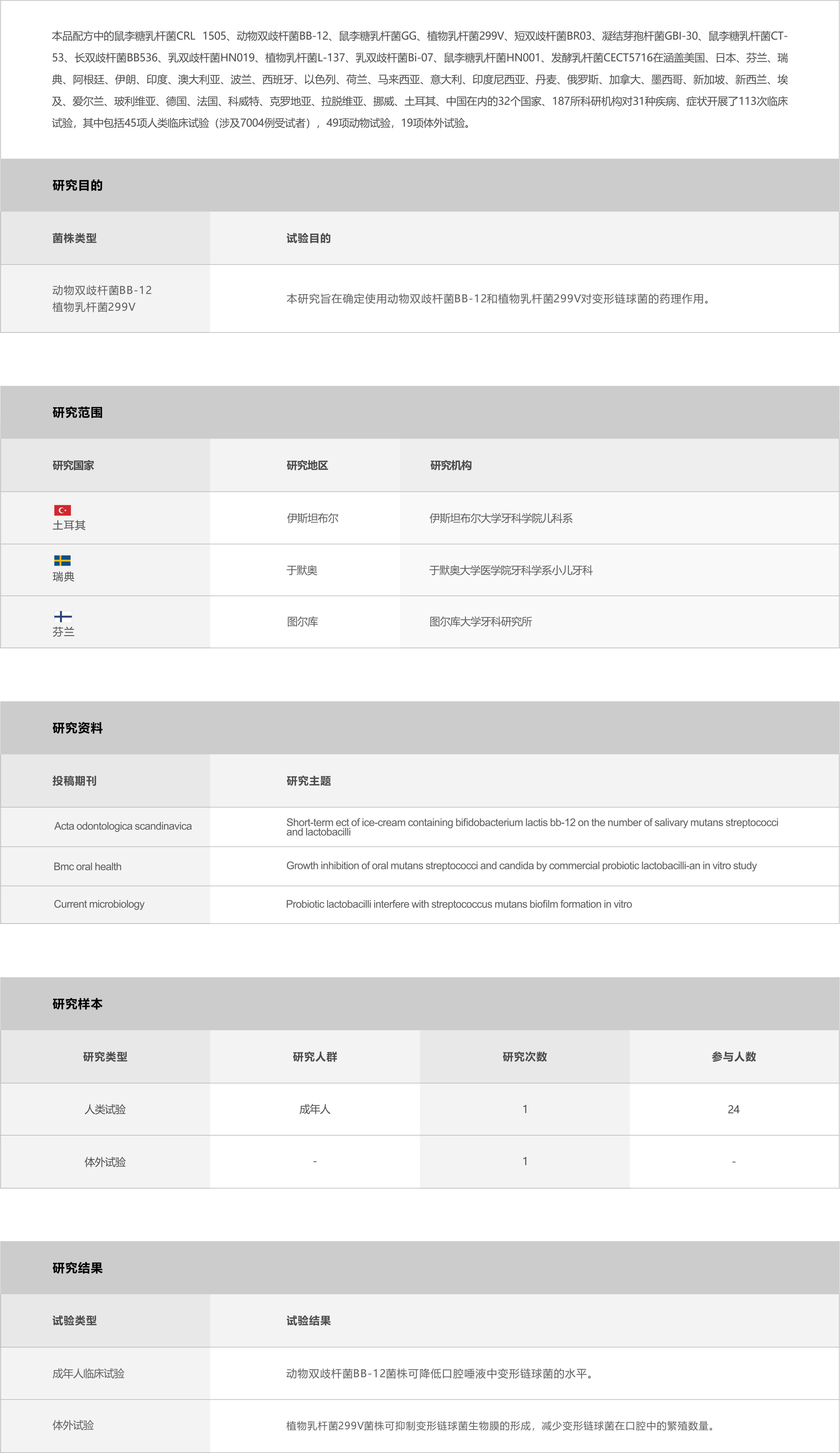
Task: Click the 研究人群 column header
Action: pyautogui.click(x=315, y=1057)
